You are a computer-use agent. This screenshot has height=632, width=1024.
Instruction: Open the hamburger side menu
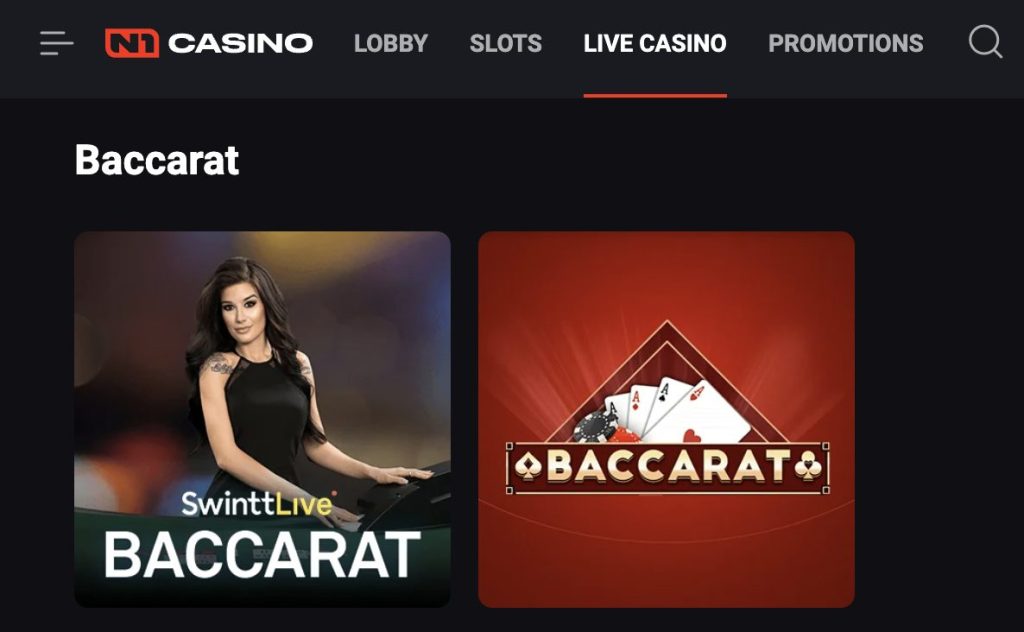(x=56, y=43)
